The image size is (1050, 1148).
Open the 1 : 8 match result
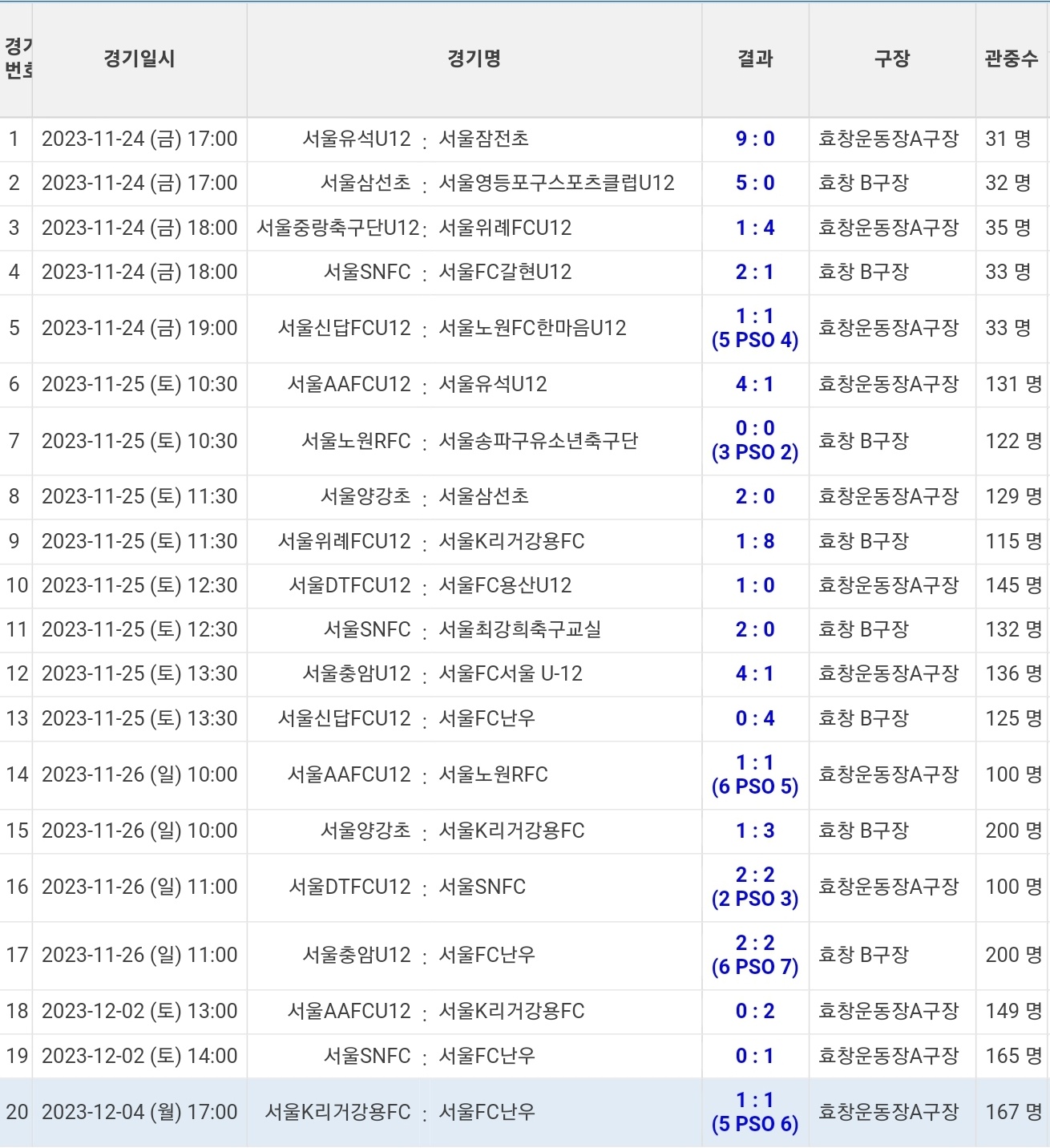[755, 541]
